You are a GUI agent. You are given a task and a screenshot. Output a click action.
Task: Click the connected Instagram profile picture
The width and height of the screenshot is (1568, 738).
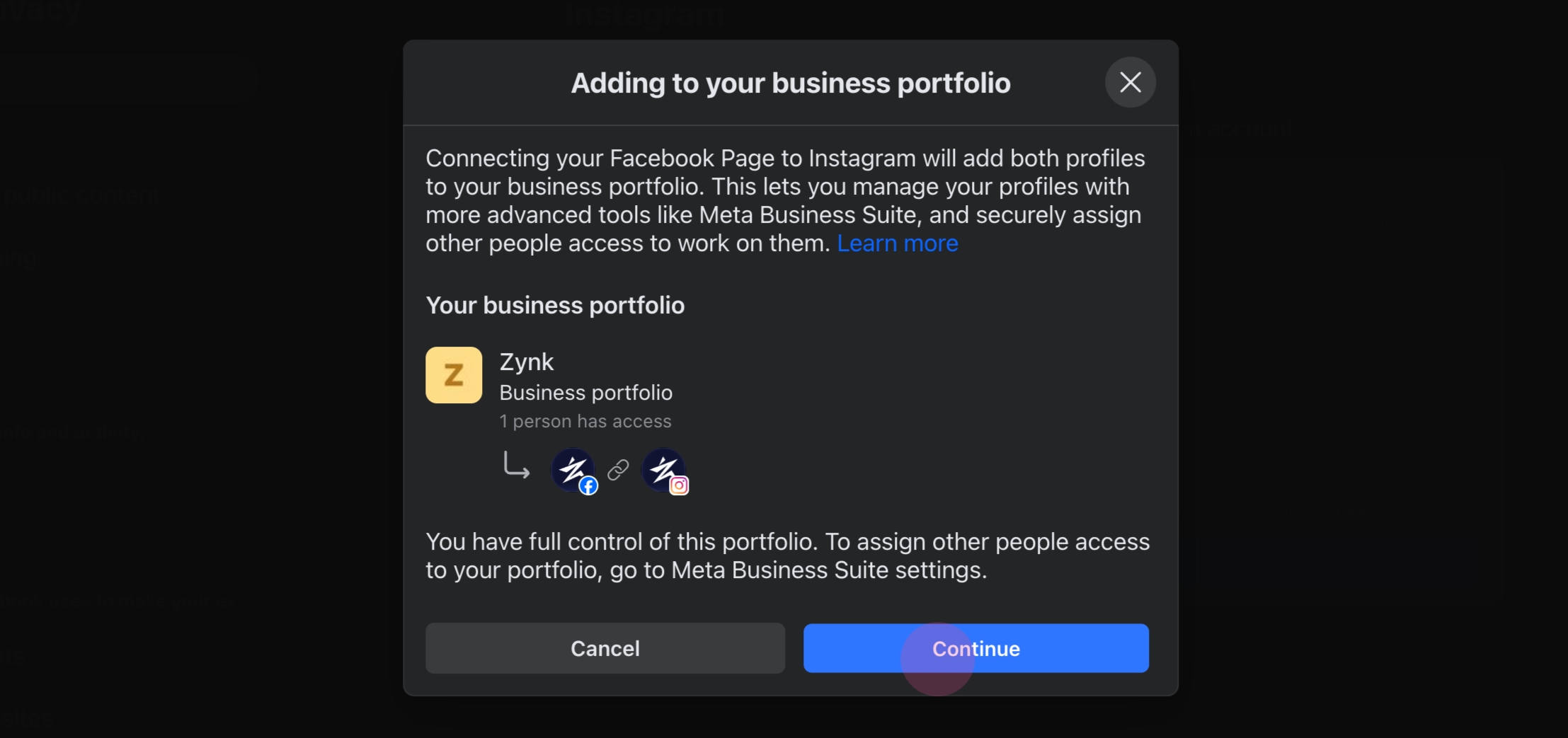[661, 468]
